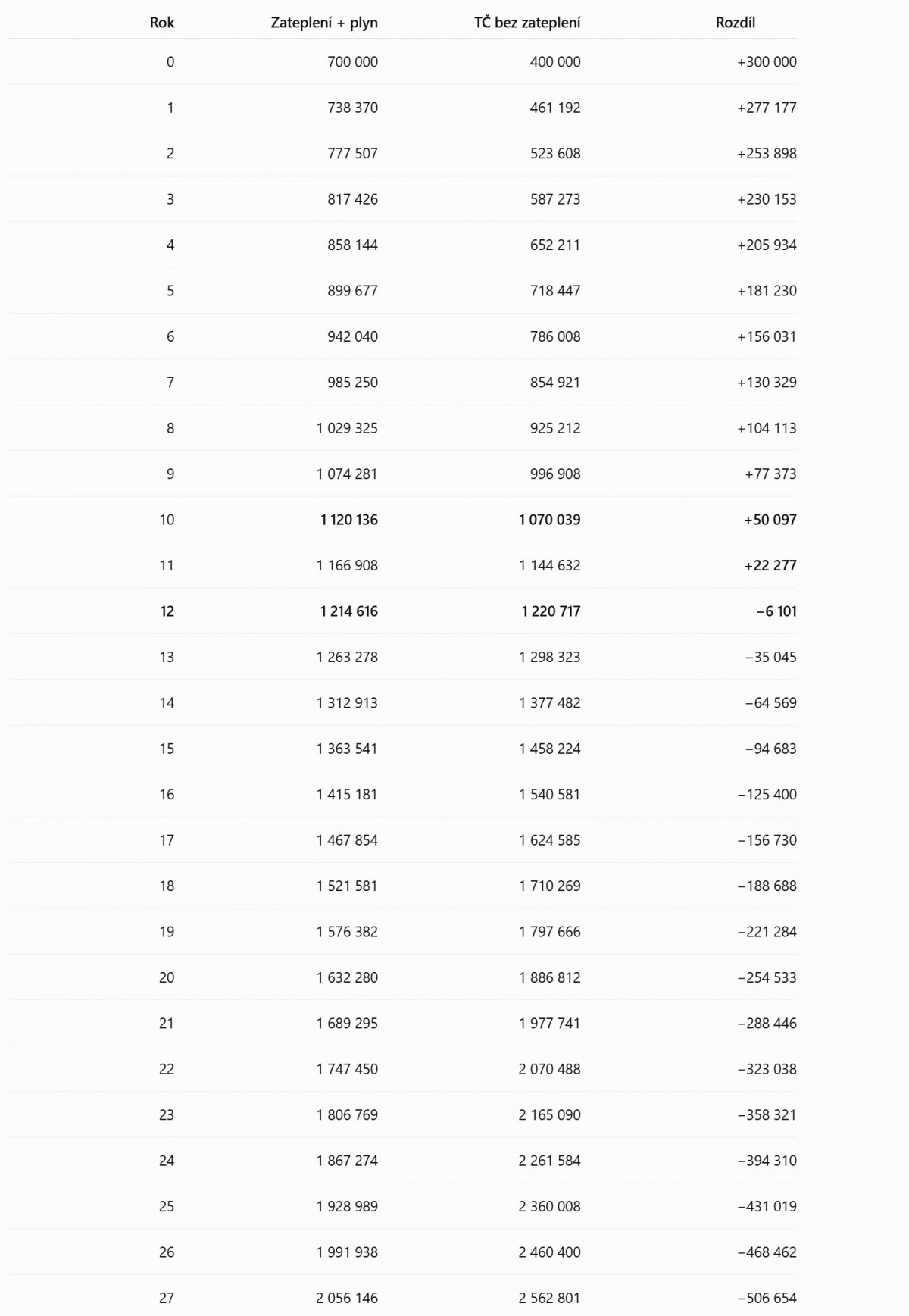Select cell 1 070 039 in year 10
909x1316 pixels.
point(550,520)
